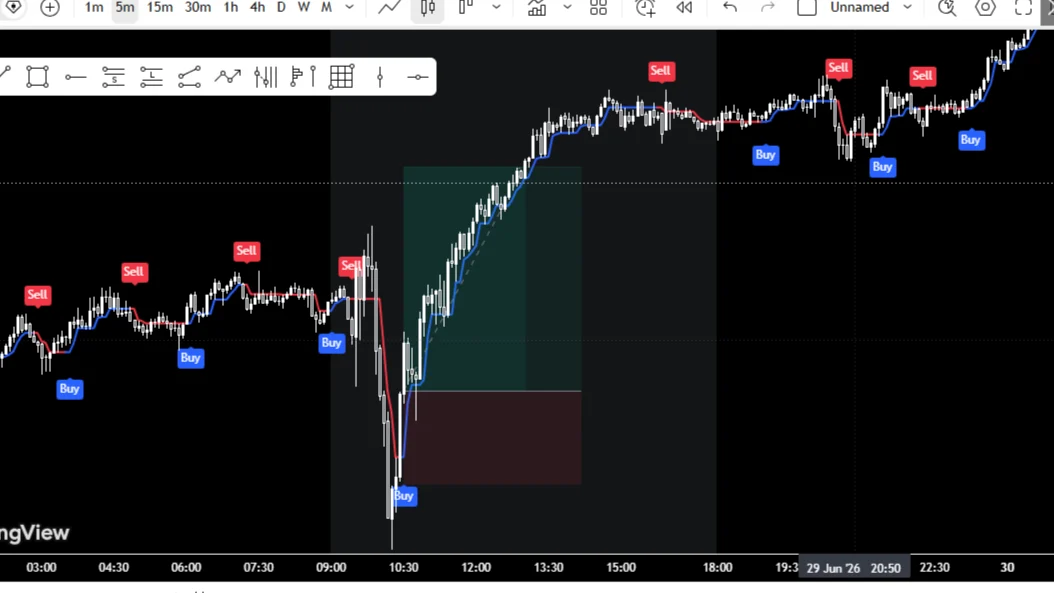Viewport: 1054px width, 593px height.
Task: Click the red stop-loss zone of long position
Action: pyautogui.click(x=492, y=437)
